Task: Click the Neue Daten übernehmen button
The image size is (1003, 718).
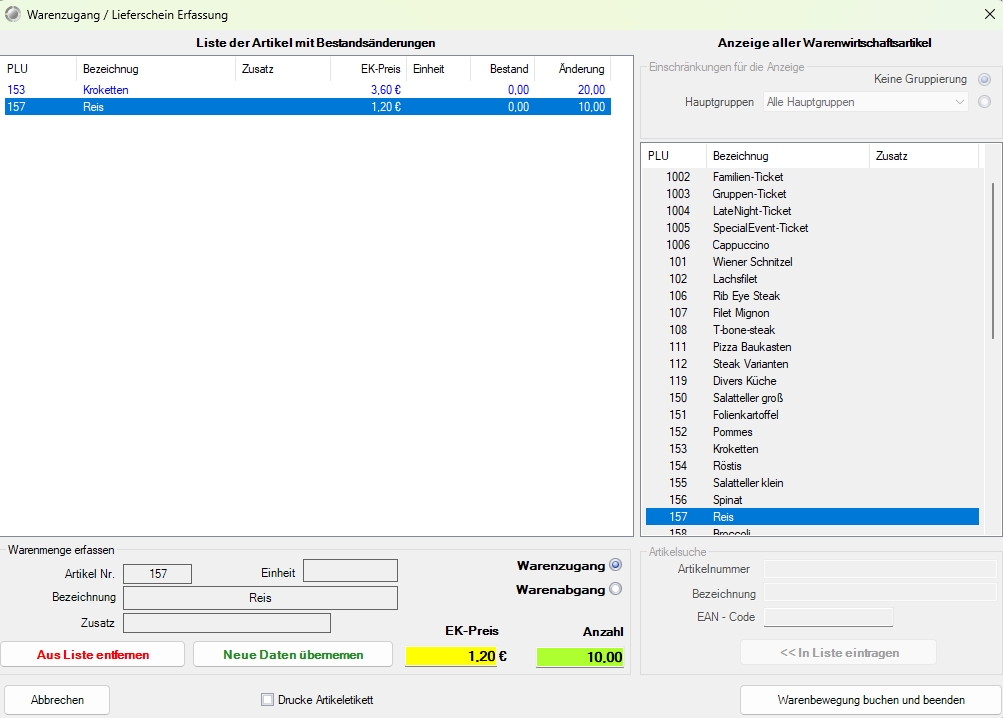Action: [x=293, y=655]
